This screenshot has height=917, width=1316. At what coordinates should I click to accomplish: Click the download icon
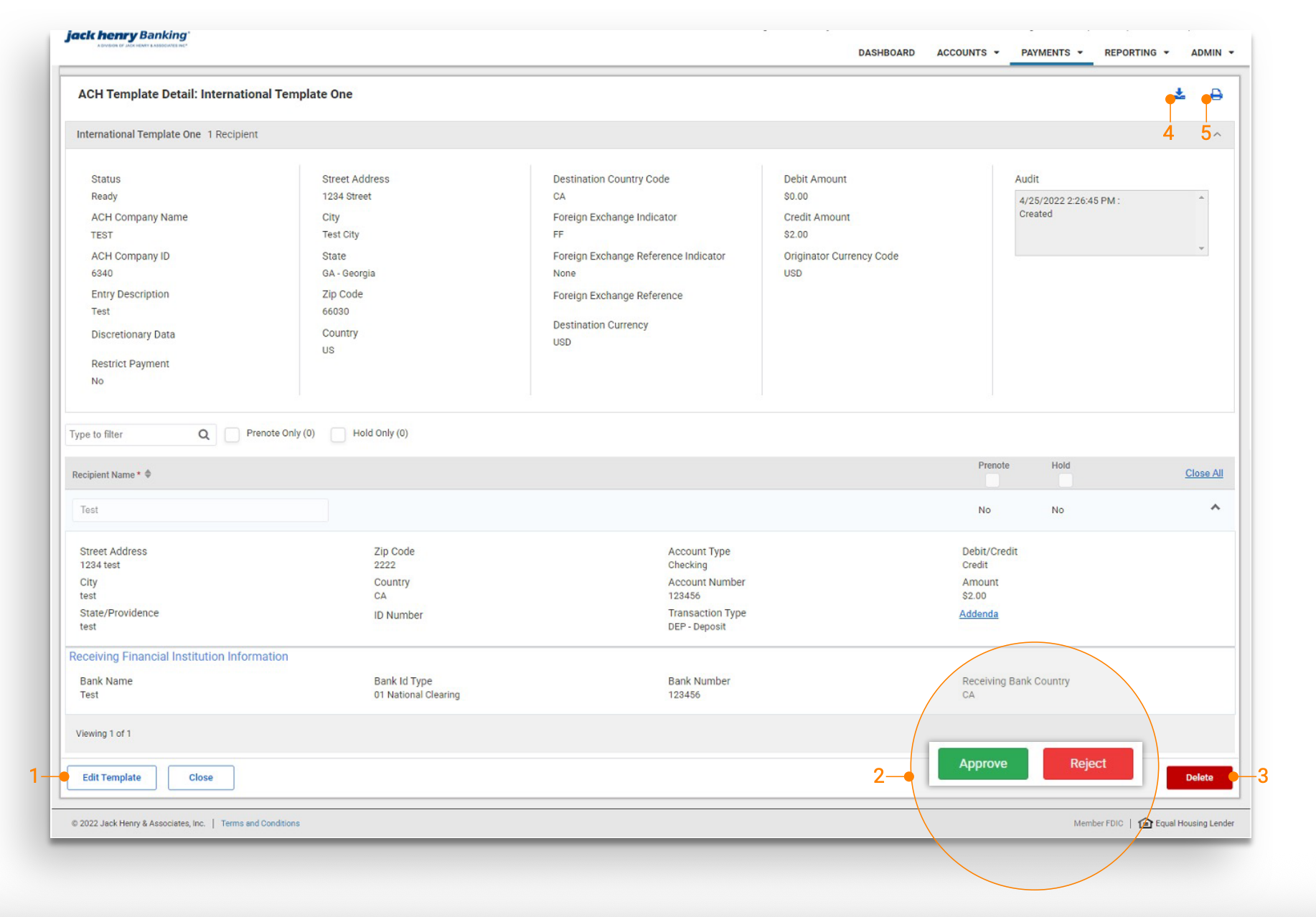pos(1180,94)
